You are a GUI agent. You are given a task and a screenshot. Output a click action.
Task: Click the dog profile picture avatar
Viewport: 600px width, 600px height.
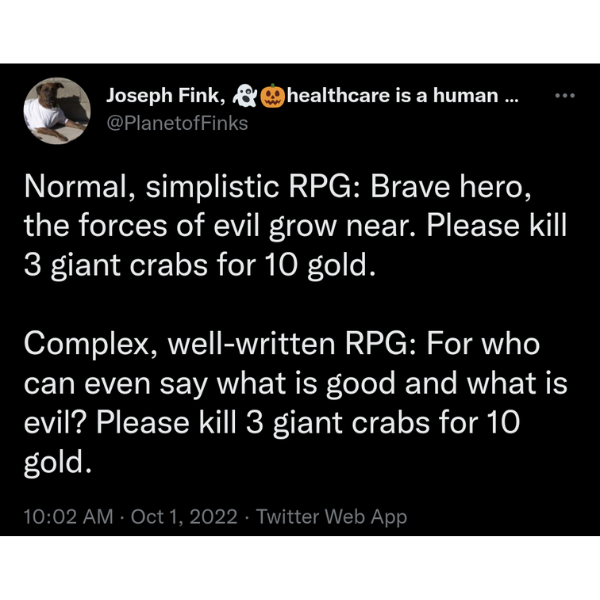(57, 111)
